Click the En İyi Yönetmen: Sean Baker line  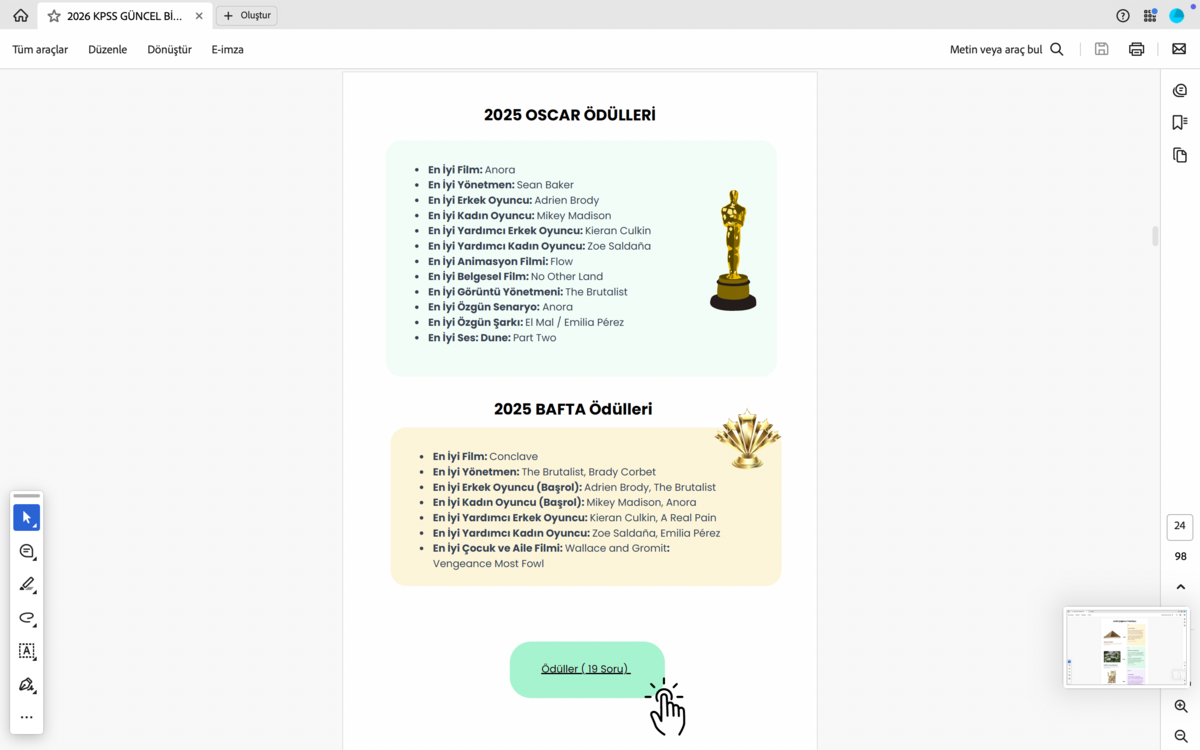coord(501,185)
